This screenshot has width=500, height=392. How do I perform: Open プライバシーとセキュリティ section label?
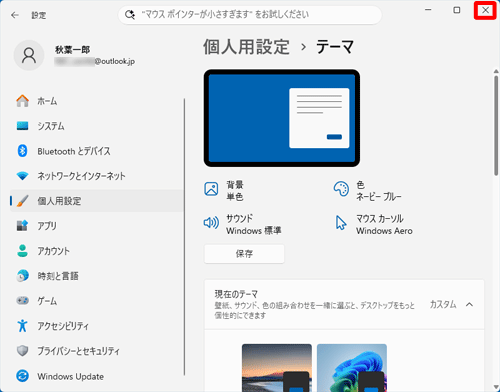click(78, 351)
